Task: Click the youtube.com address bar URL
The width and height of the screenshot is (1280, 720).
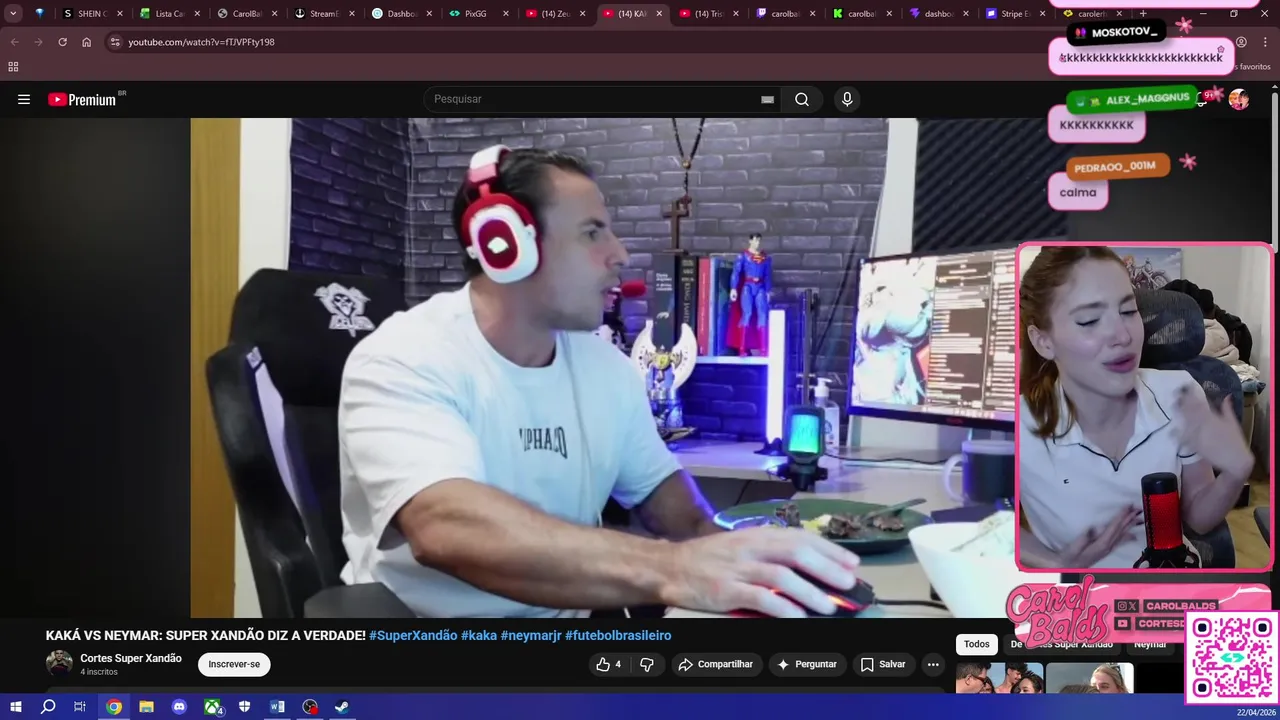Action: tap(201, 42)
